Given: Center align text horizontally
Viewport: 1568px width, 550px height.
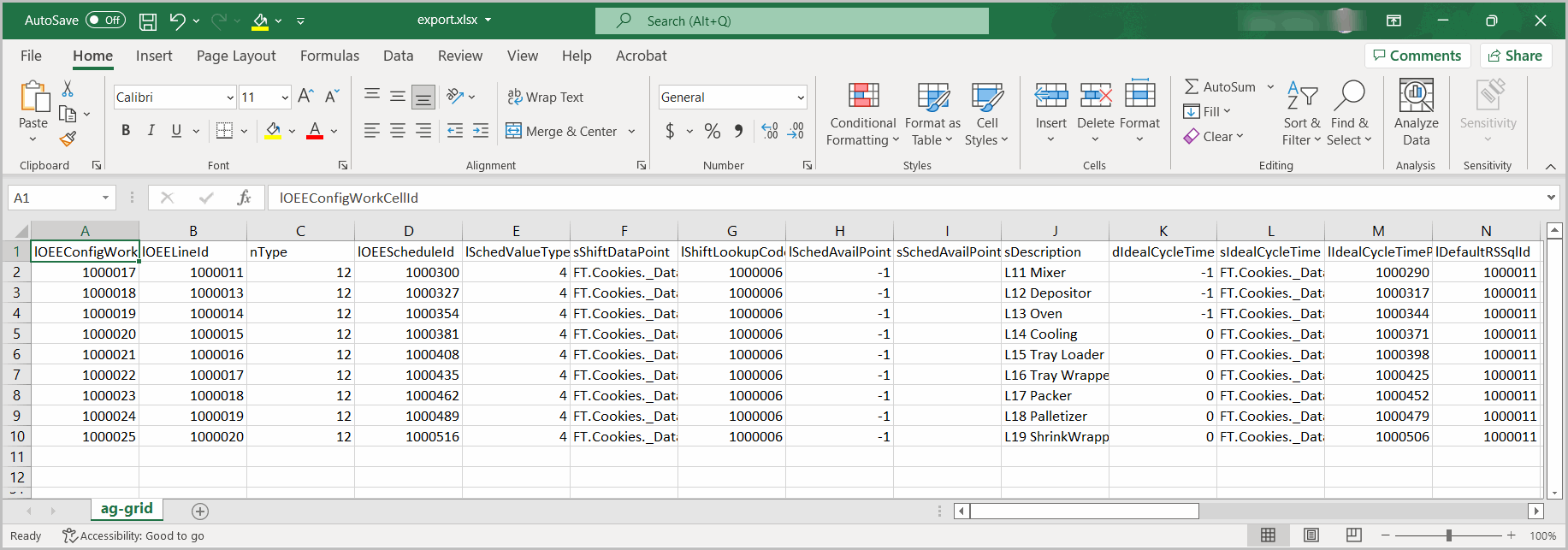Looking at the screenshot, I should coord(398,131).
